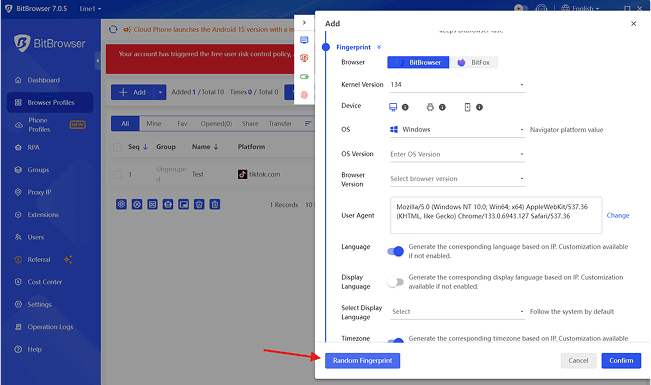Switch to the Share tab

[x=250, y=124]
